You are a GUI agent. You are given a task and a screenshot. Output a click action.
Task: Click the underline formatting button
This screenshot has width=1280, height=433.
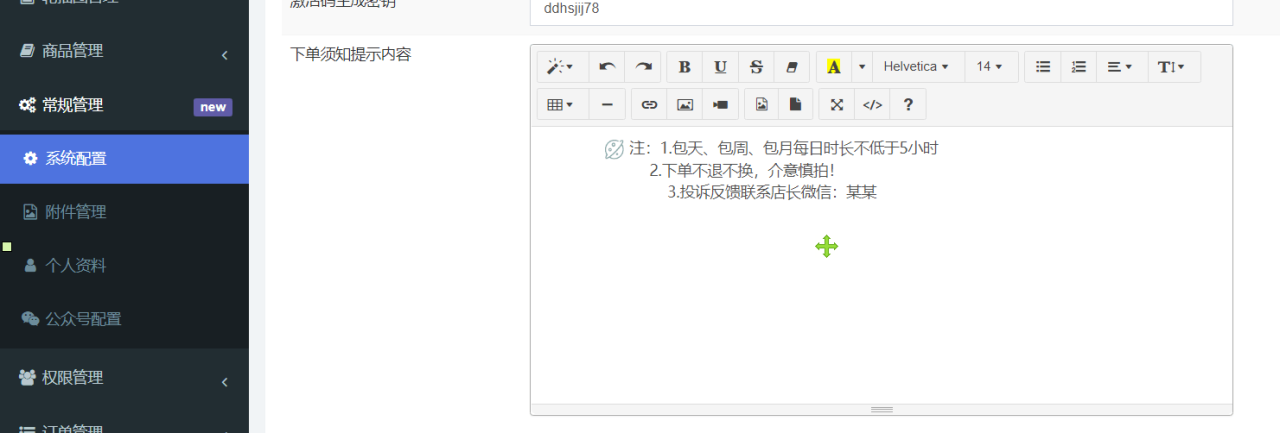click(720, 67)
